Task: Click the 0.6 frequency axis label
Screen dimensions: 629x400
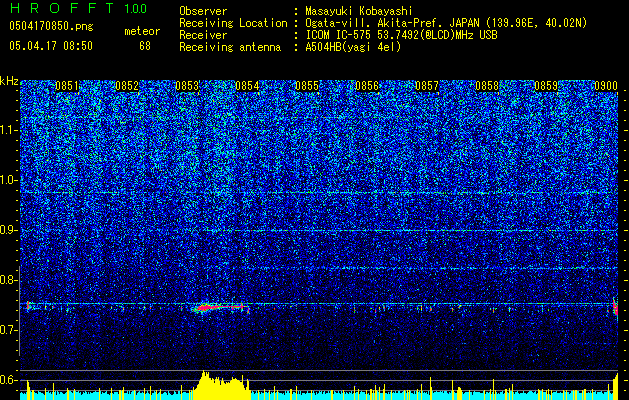Action: pyautogui.click(x=8, y=380)
